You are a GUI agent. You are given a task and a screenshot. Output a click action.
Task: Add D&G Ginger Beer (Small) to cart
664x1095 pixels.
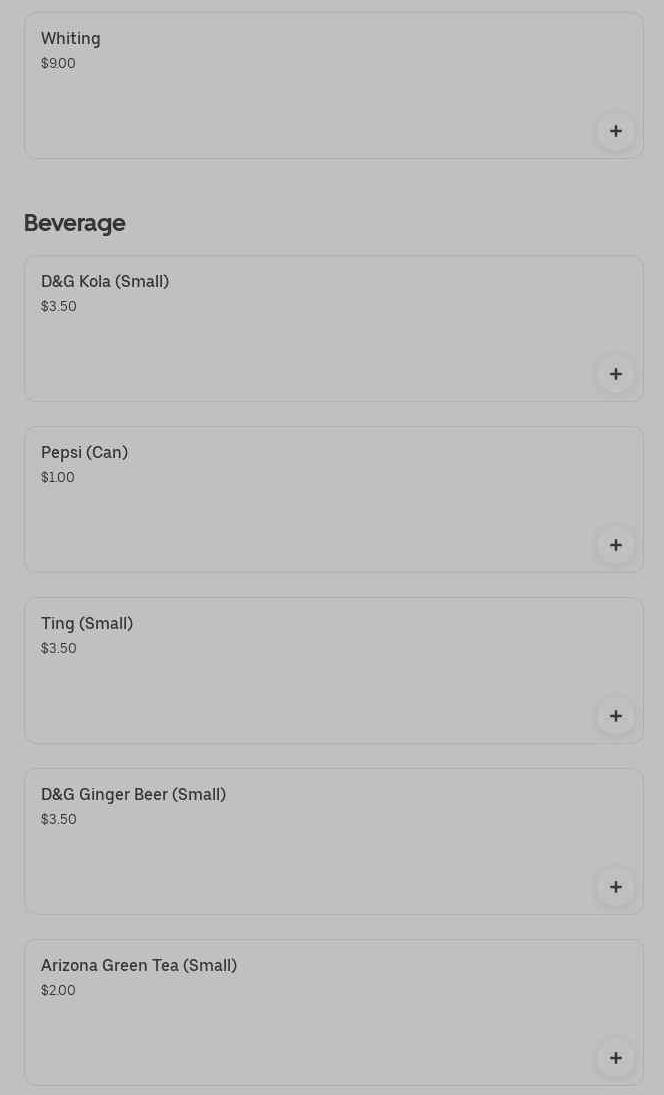(615, 887)
